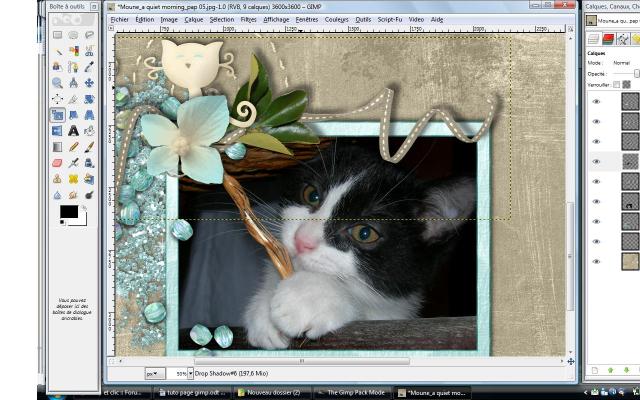
Task: Select the Ink tool
Action: pyautogui.click(x=89, y=163)
